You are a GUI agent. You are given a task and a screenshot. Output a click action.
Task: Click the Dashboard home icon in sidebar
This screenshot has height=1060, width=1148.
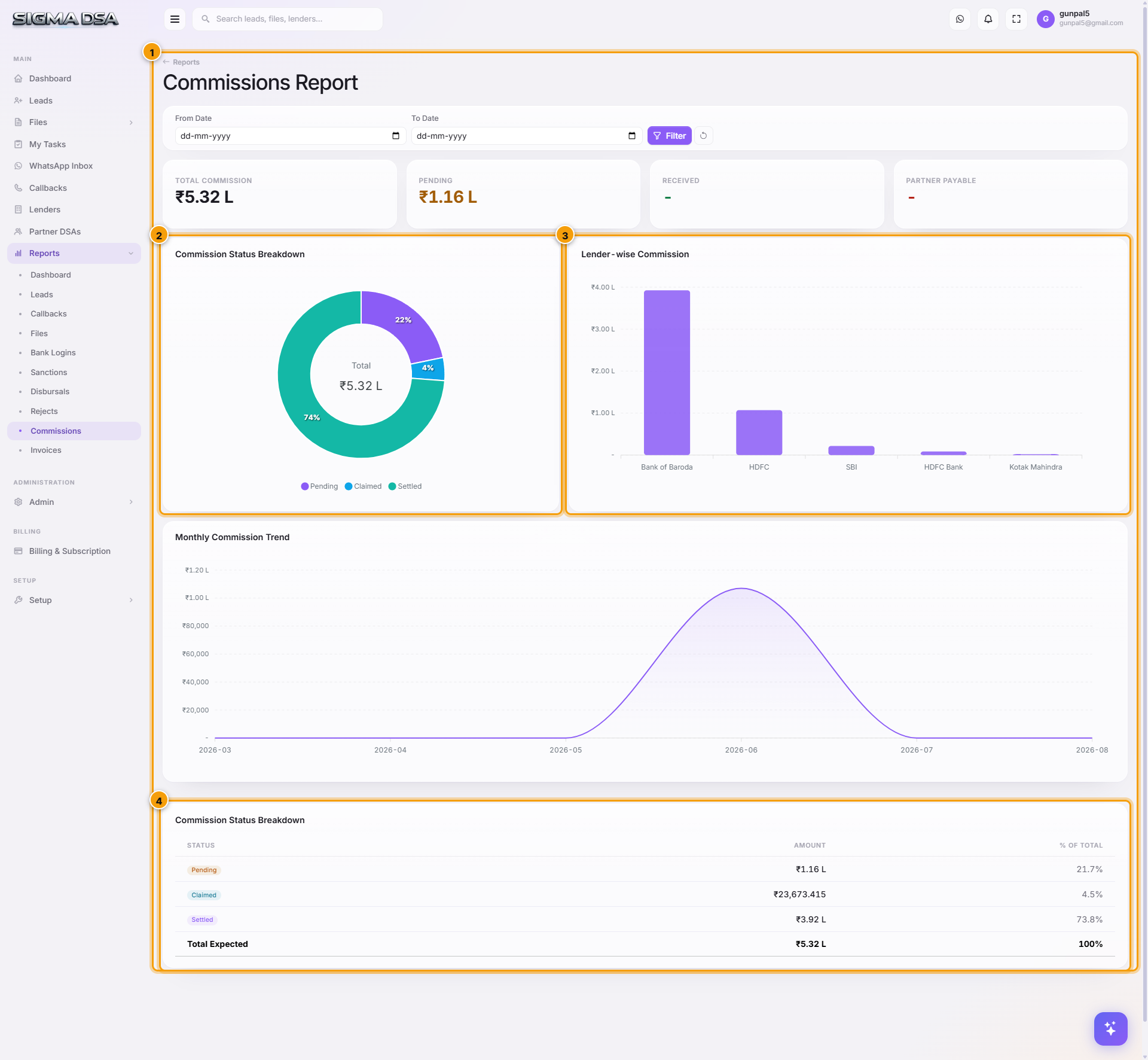(x=19, y=78)
